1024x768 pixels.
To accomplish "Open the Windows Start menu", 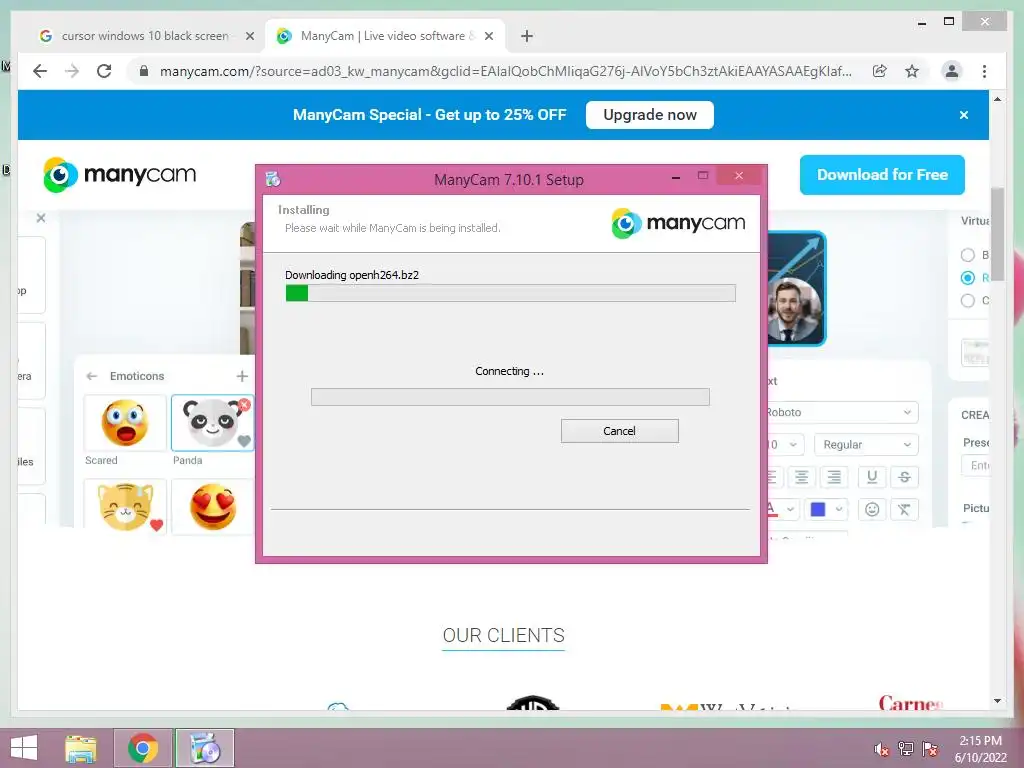I will (x=24, y=748).
